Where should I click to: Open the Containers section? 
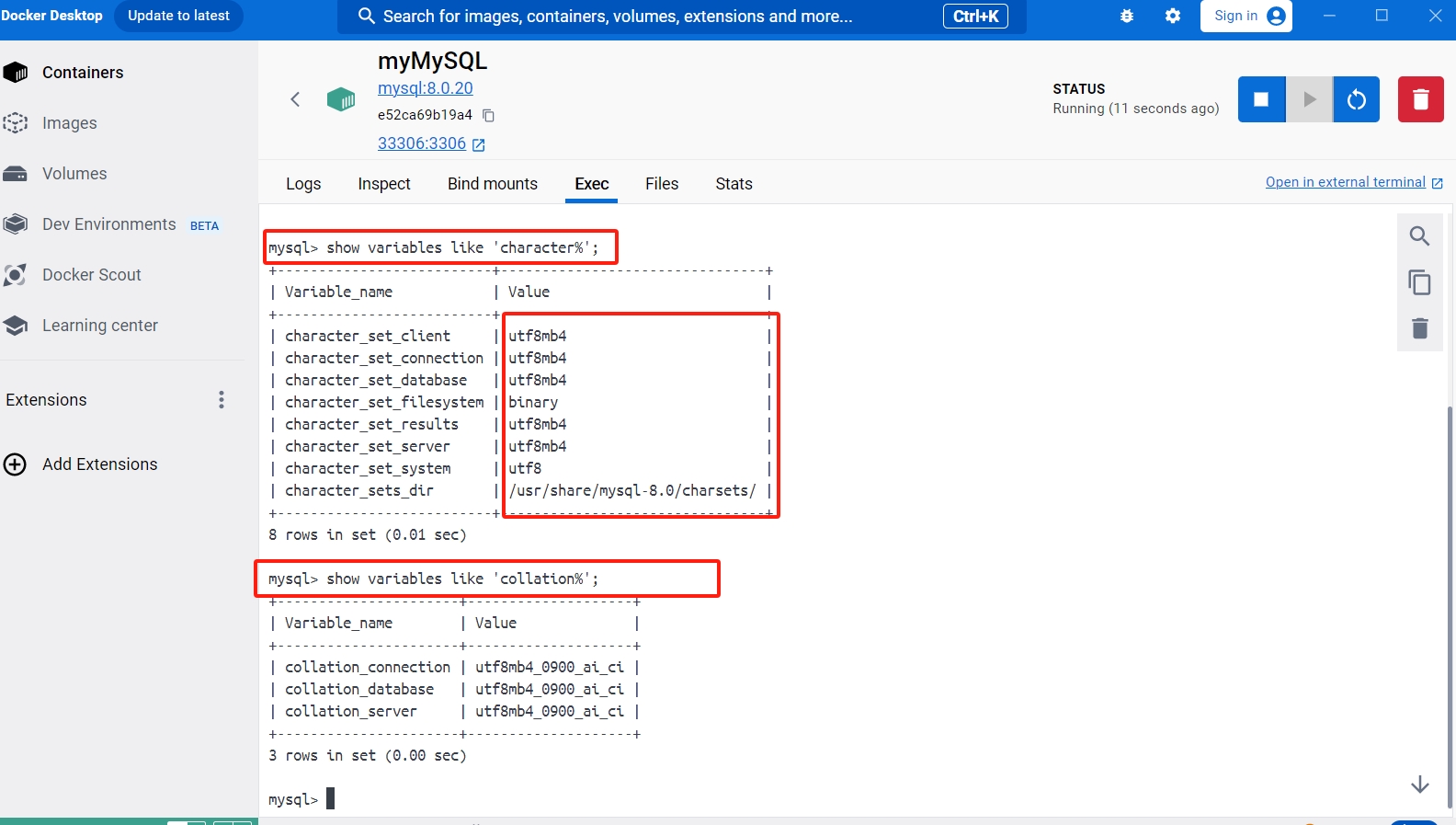coord(83,73)
